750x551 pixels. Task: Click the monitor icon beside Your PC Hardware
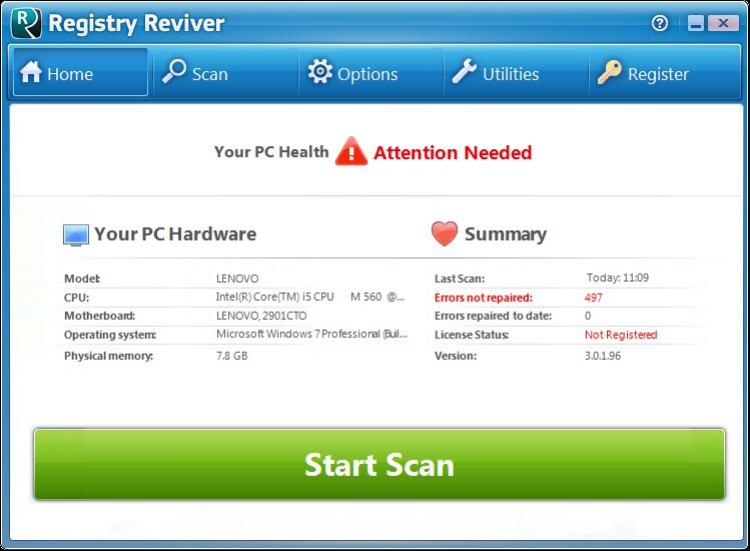click(x=76, y=235)
